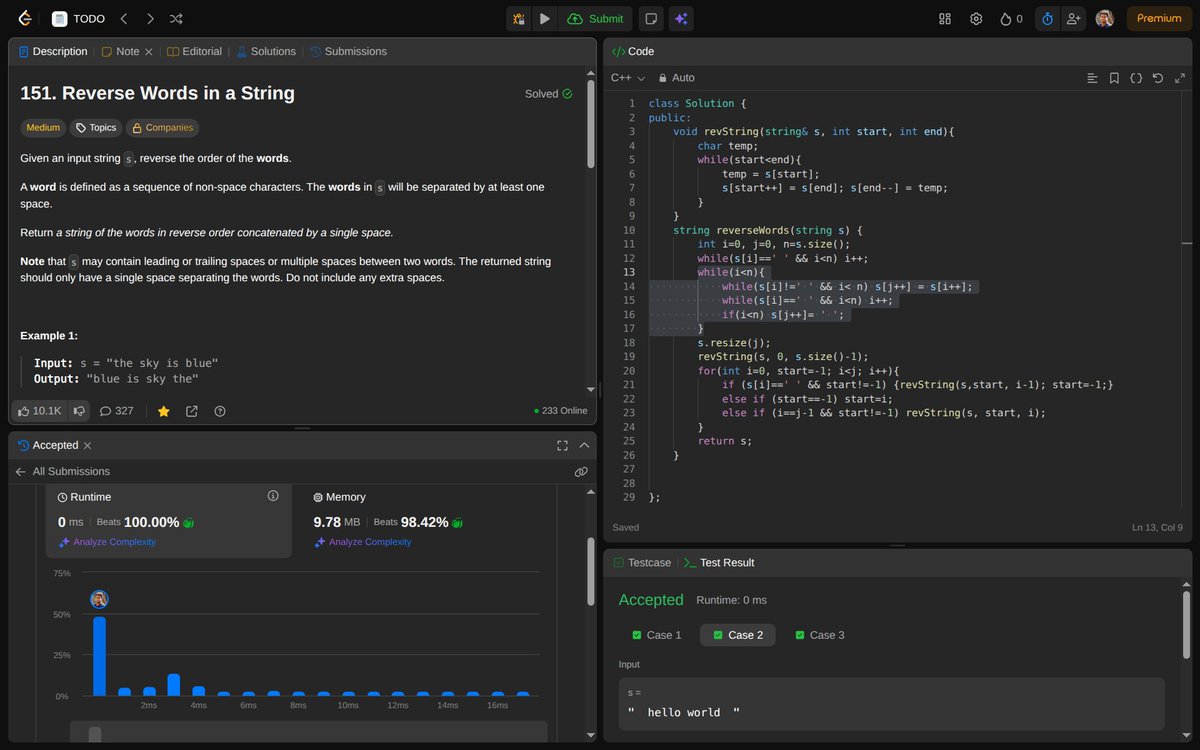
Task: Close the Note tab
Action: tap(149, 51)
